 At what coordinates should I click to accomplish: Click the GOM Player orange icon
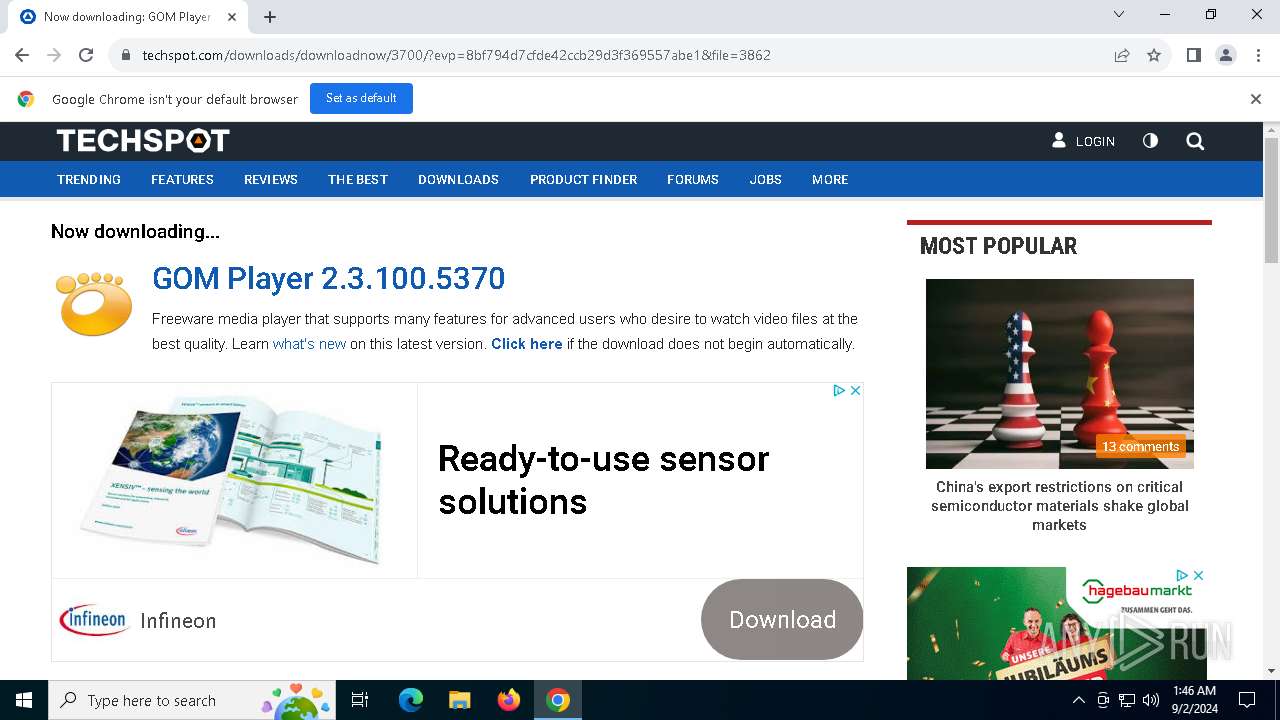pyautogui.click(x=94, y=303)
